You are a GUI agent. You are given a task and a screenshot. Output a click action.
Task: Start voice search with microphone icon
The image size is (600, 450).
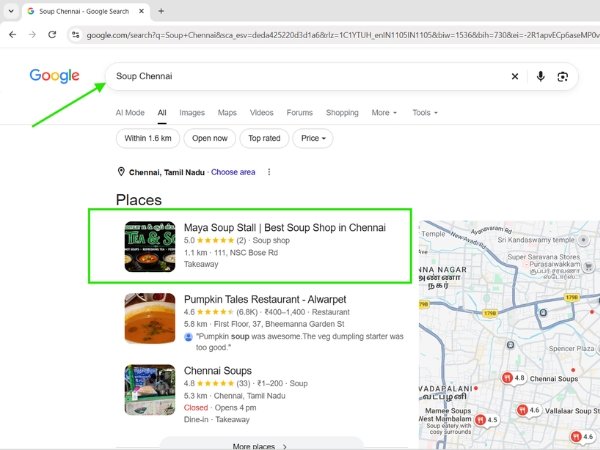(x=540, y=77)
